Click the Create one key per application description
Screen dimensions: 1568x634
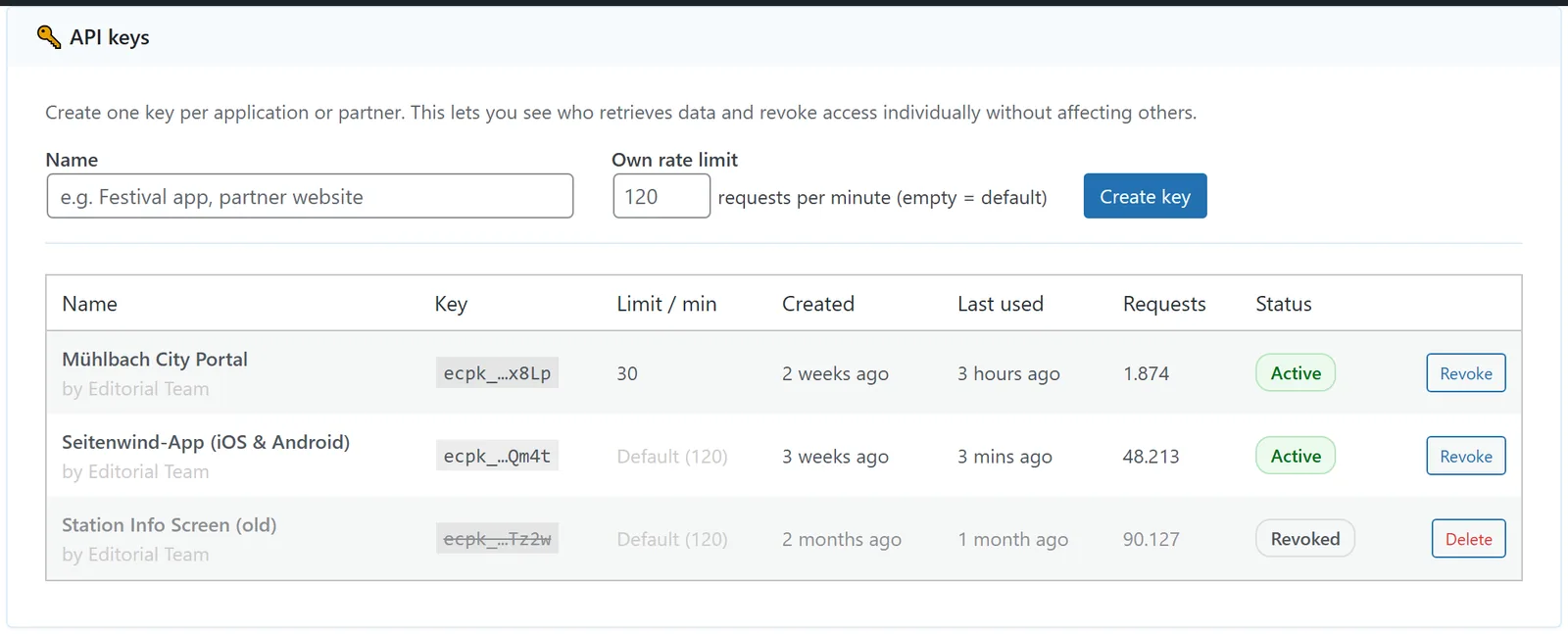click(620, 113)
